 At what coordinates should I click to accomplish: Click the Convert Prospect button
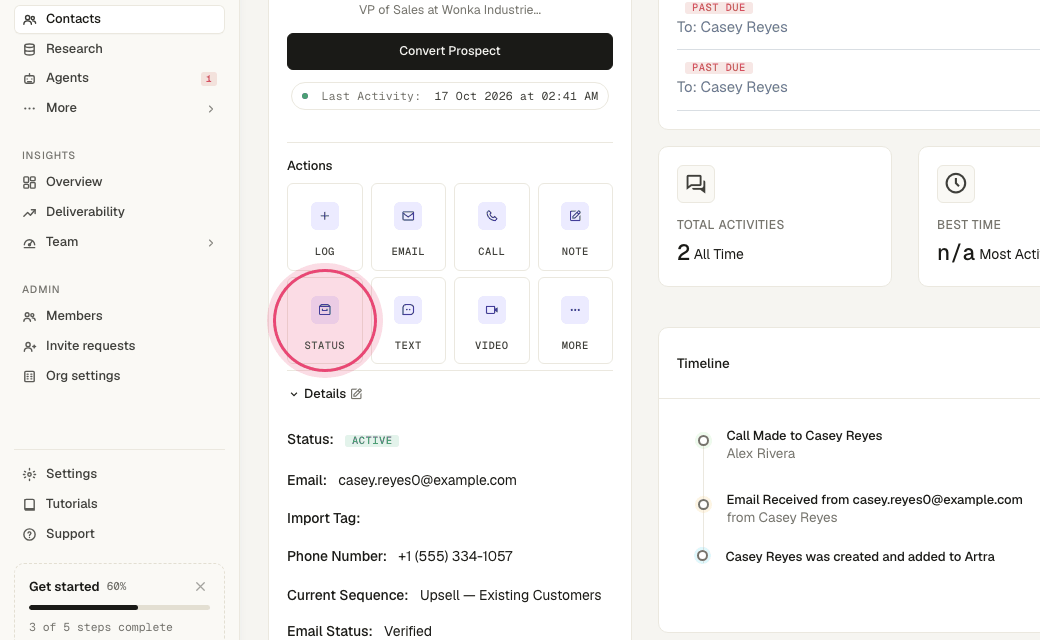pyautogui.click(x=450, y=51)
